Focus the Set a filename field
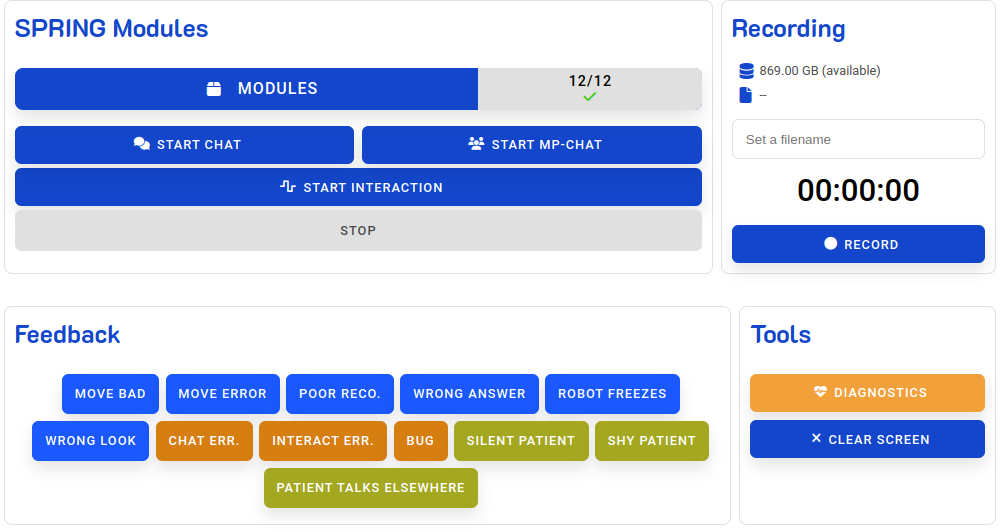The width and height of the screenshot is (1001, 532). coord(858,139)
